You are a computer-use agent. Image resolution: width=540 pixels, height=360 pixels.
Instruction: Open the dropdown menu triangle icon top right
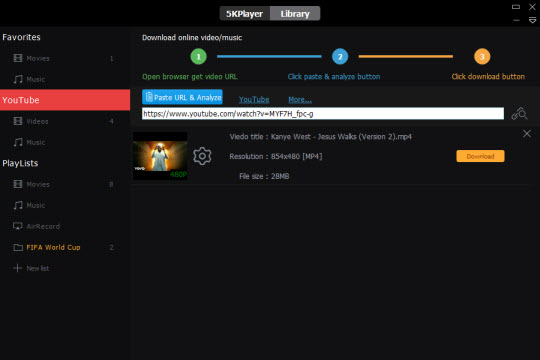(x=532, y=21)
